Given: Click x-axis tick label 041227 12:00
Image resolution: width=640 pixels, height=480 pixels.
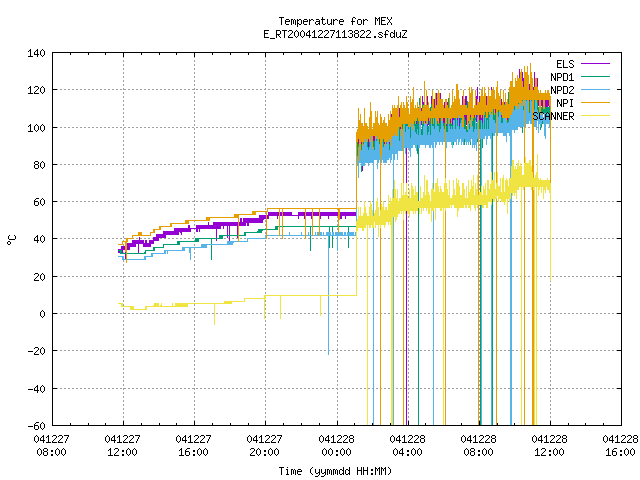Looking at the screenshot, I should (x=122, y=445).
